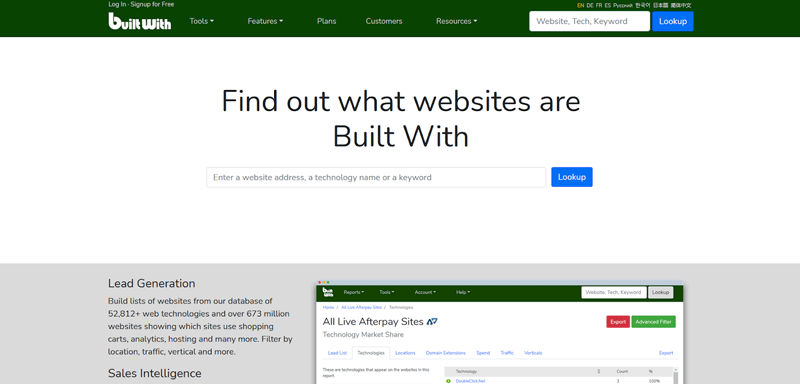800x384 pixels.
Task: Switch language to DE
Action: tap(590, 5)
